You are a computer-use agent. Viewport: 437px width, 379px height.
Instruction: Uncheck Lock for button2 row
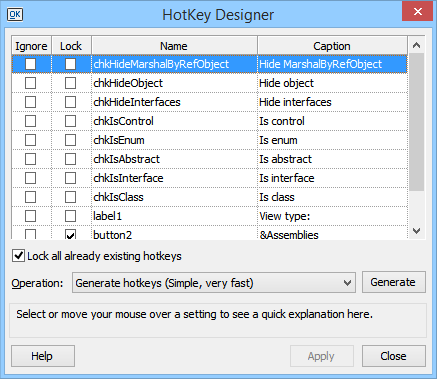tap(70, 234)
